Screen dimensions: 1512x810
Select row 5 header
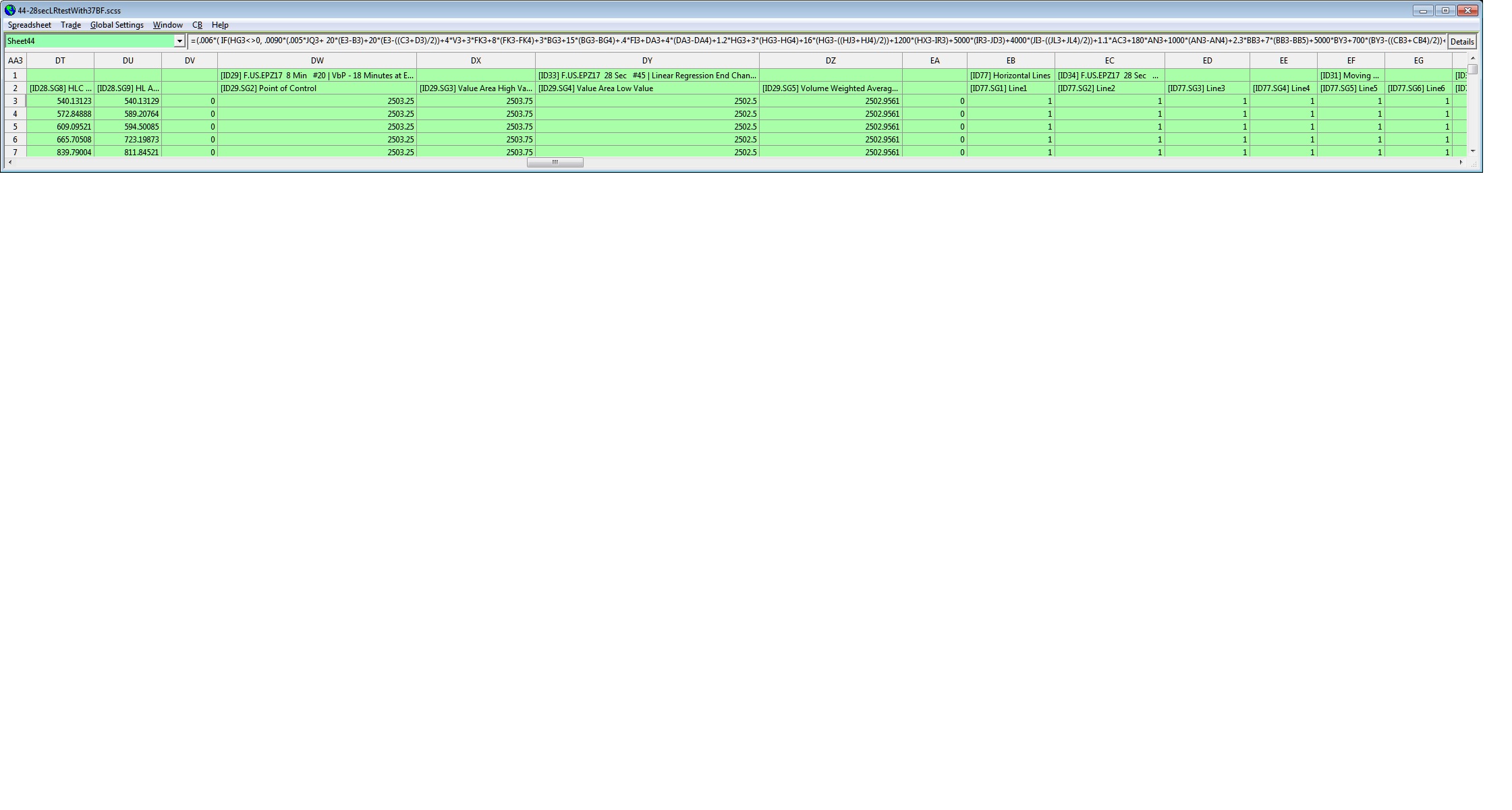point(15,127)
